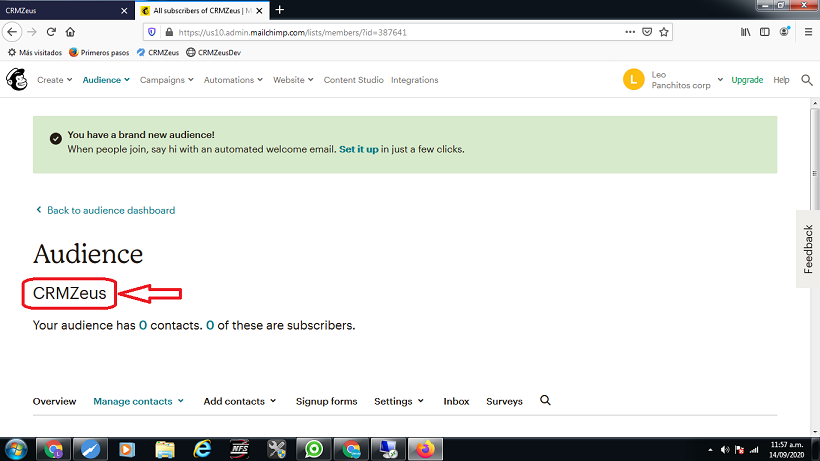Image resolution: width=820 pixels, height=461 pixels.
Task: Click the search icon beside Surveys tab
Action: [545, 400]
